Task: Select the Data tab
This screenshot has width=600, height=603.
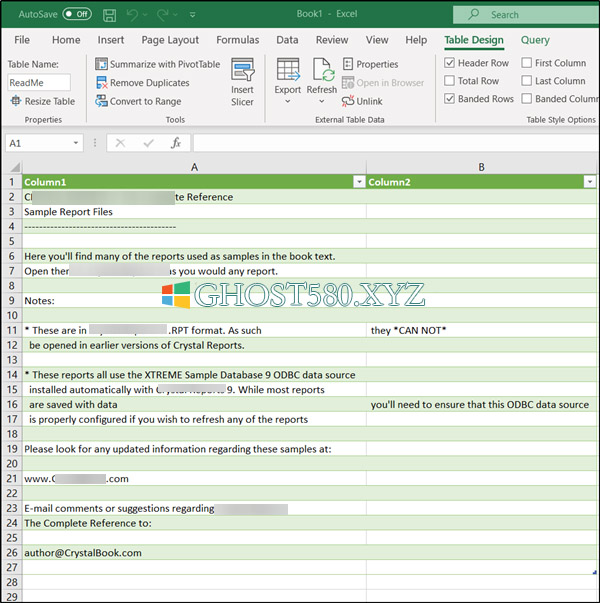Action: click(287, 40)
